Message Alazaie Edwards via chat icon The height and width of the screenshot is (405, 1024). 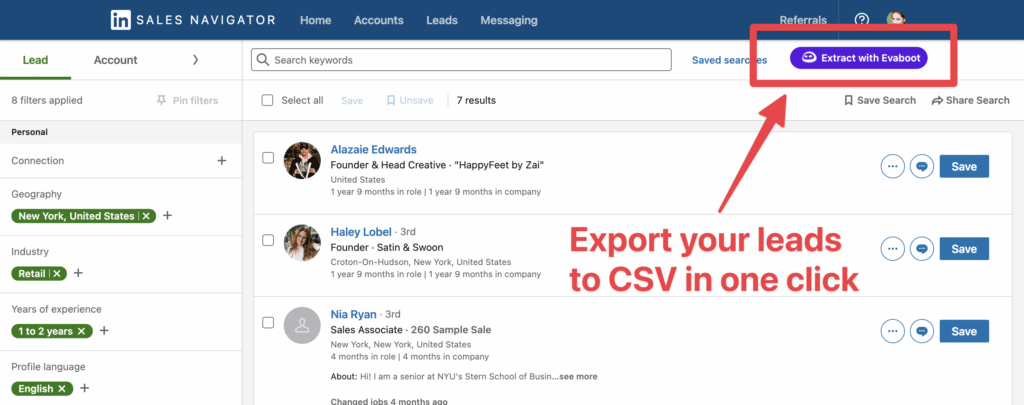[921, 167]
